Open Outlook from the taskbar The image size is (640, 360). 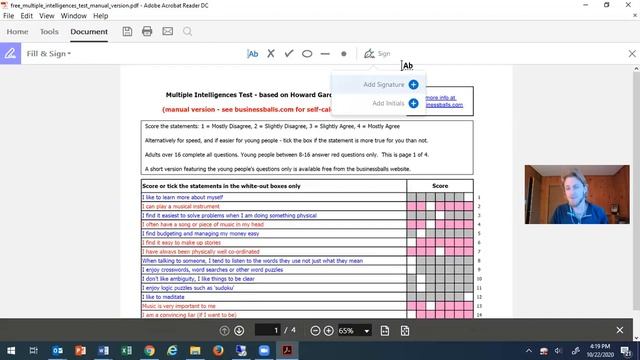(58, 351)
